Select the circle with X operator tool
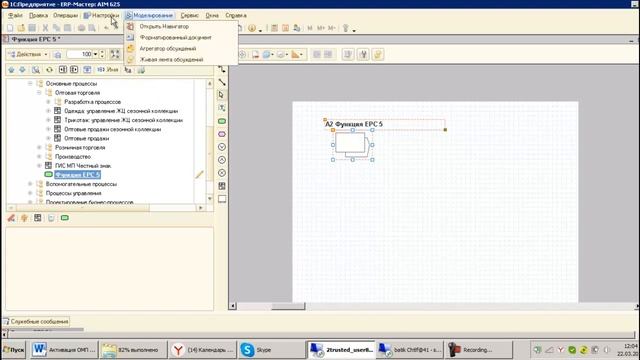 click(222, 173)
